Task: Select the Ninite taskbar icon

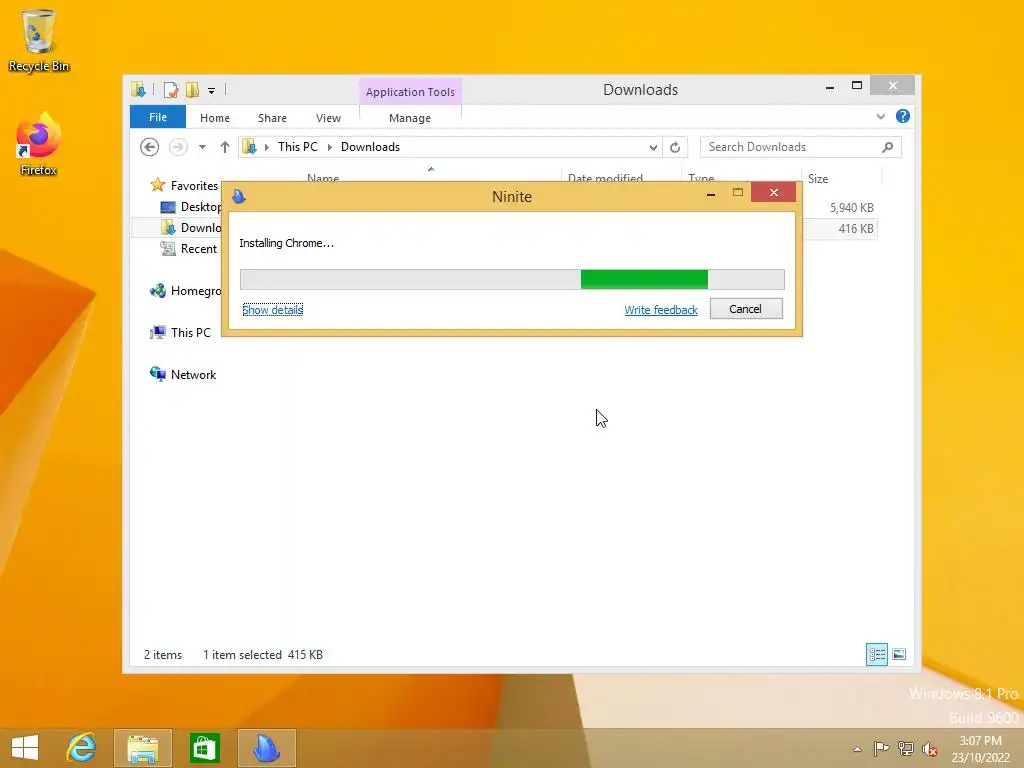Action: tap(266, 748)
